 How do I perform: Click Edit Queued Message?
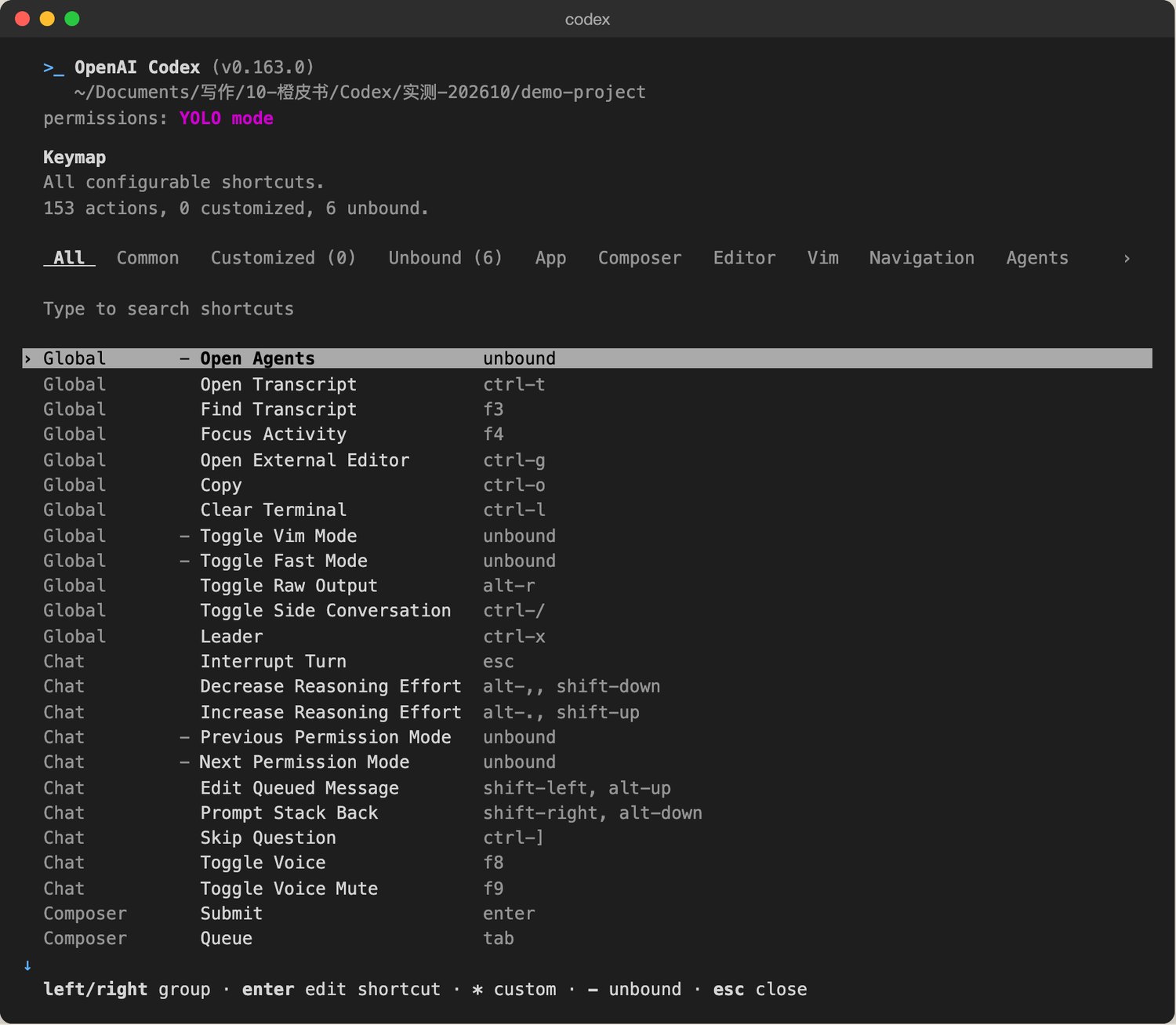click(587, 788)
